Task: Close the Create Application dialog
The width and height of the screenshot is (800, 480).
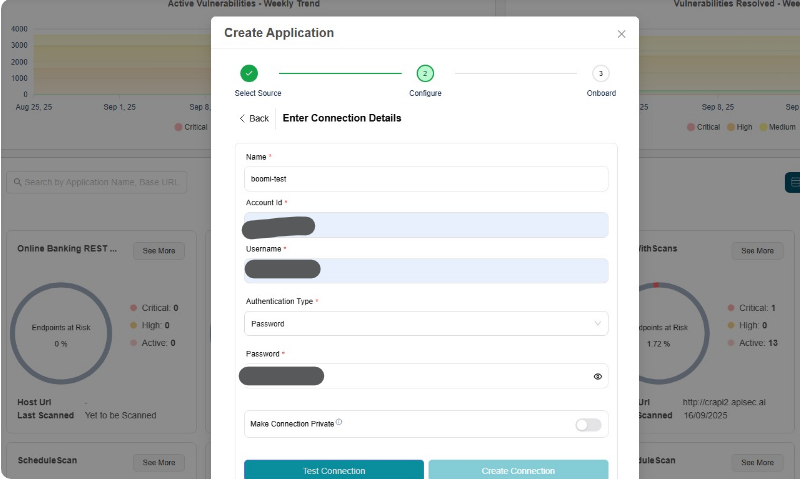Action: coord(621,34)
